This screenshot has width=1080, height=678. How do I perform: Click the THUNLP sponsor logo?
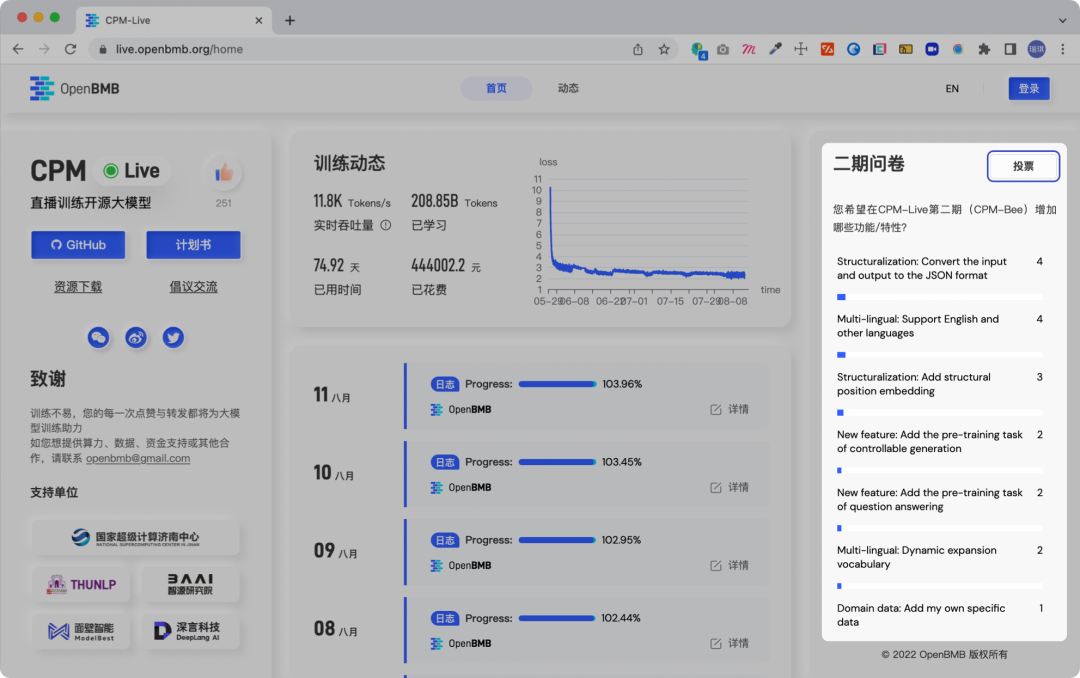point(80,584)
